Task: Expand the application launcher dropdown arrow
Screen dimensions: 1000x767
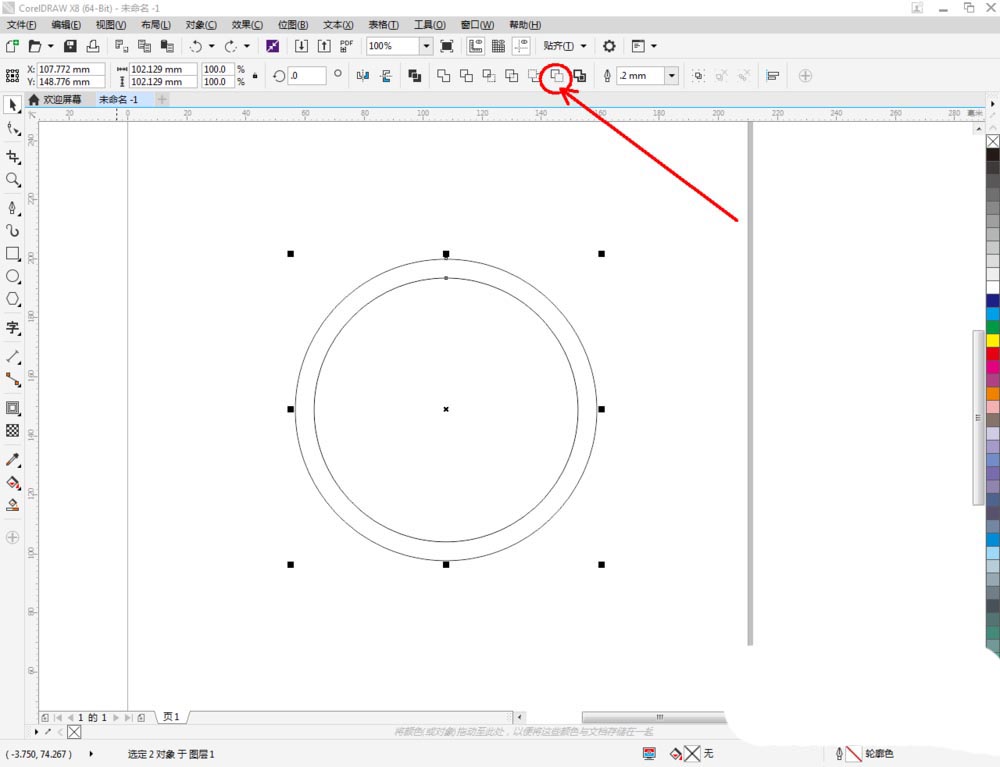Action: click(x=653, y=46)
